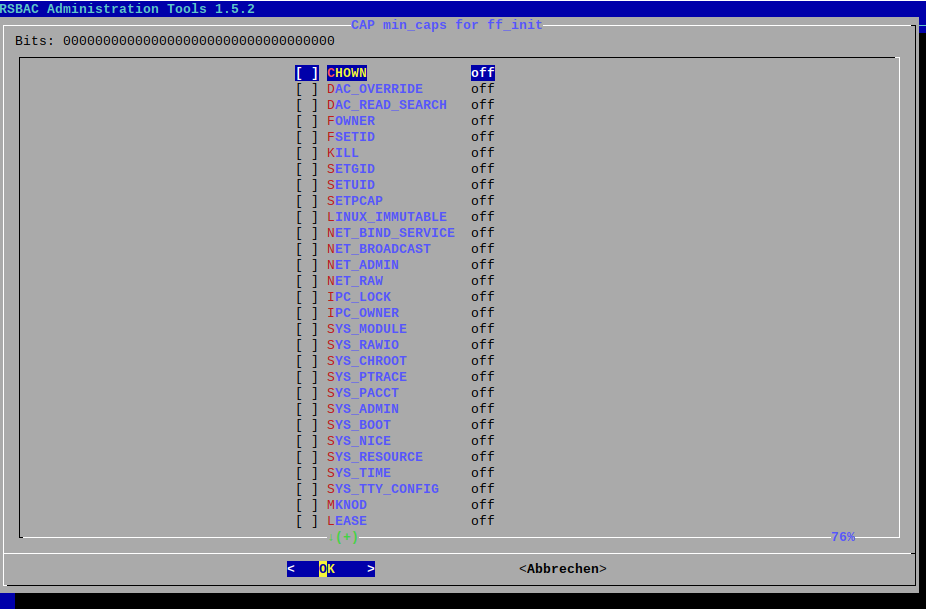This screenshot has width=926, height=609.
Task: Select the SYS_TTY_CONFIG label
Action: point(383,488)
